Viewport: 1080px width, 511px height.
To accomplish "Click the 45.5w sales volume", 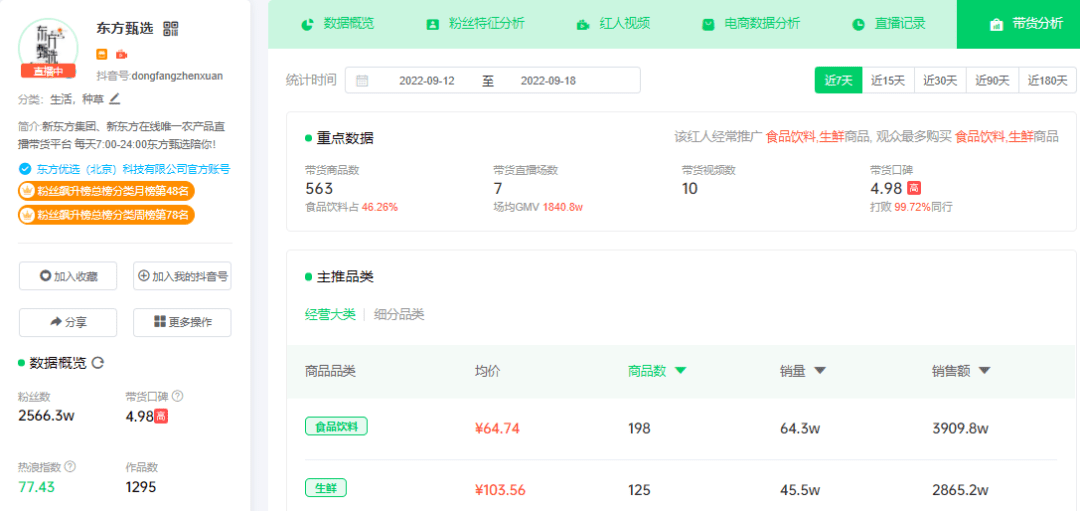I will [x=800, y=490].
